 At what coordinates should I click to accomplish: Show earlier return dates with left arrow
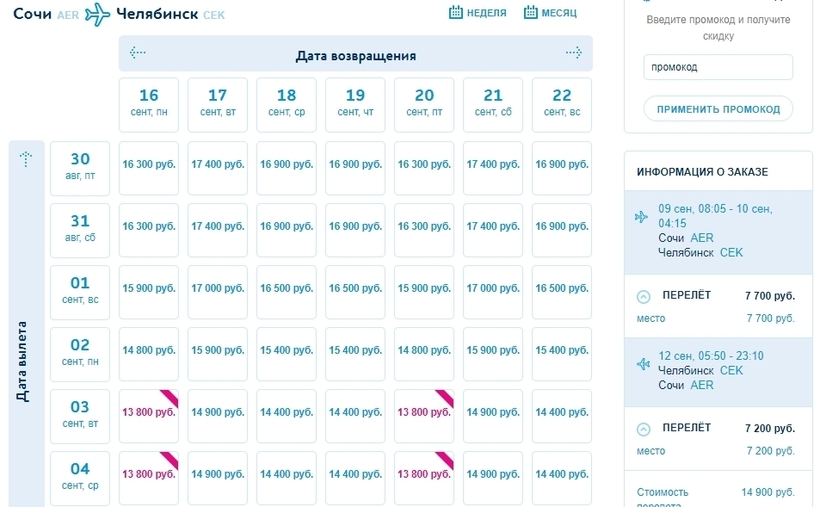click(138, 53)
